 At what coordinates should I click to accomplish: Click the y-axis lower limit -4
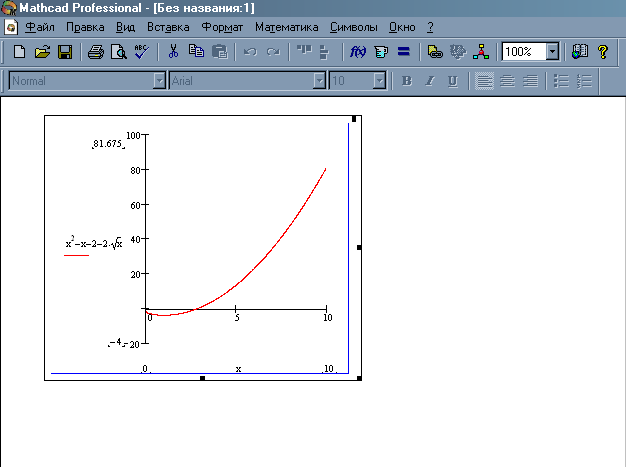click(117, 342)
